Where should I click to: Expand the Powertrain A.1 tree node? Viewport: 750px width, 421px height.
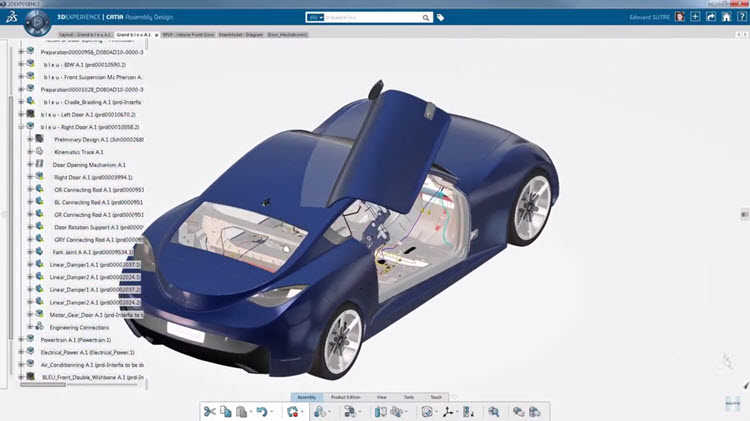click(20, 339)
